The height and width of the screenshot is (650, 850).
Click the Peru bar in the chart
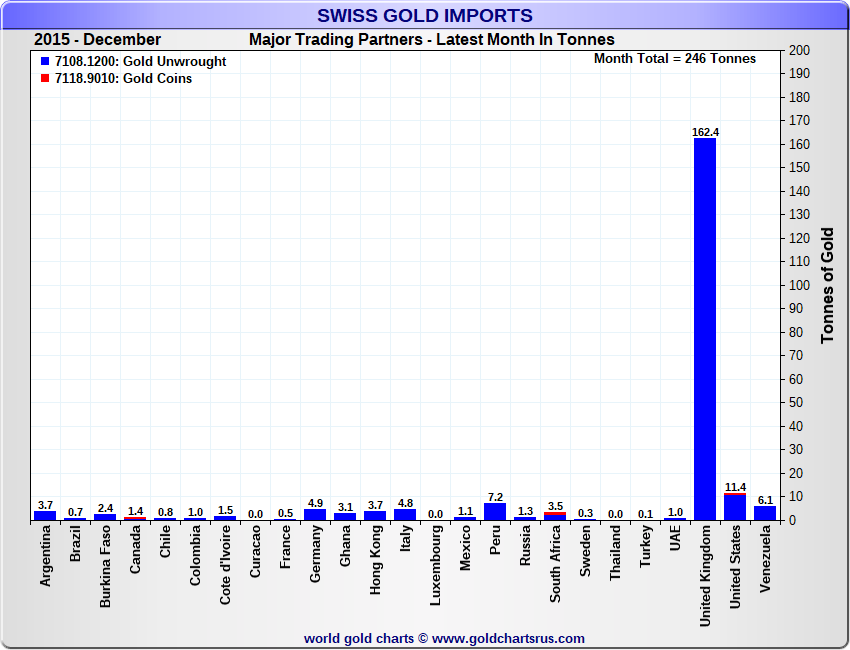[494, 512]
